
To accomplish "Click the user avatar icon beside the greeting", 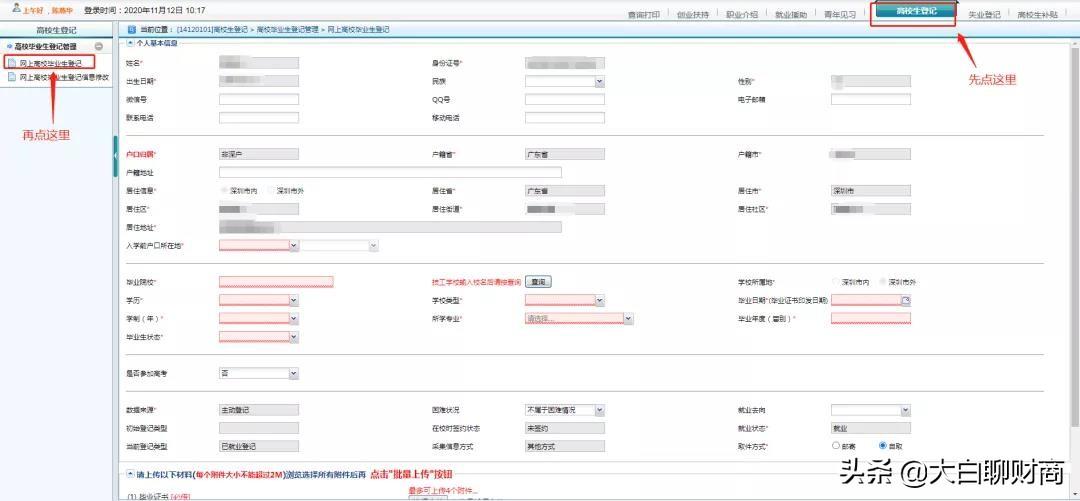I will [17, 10].
